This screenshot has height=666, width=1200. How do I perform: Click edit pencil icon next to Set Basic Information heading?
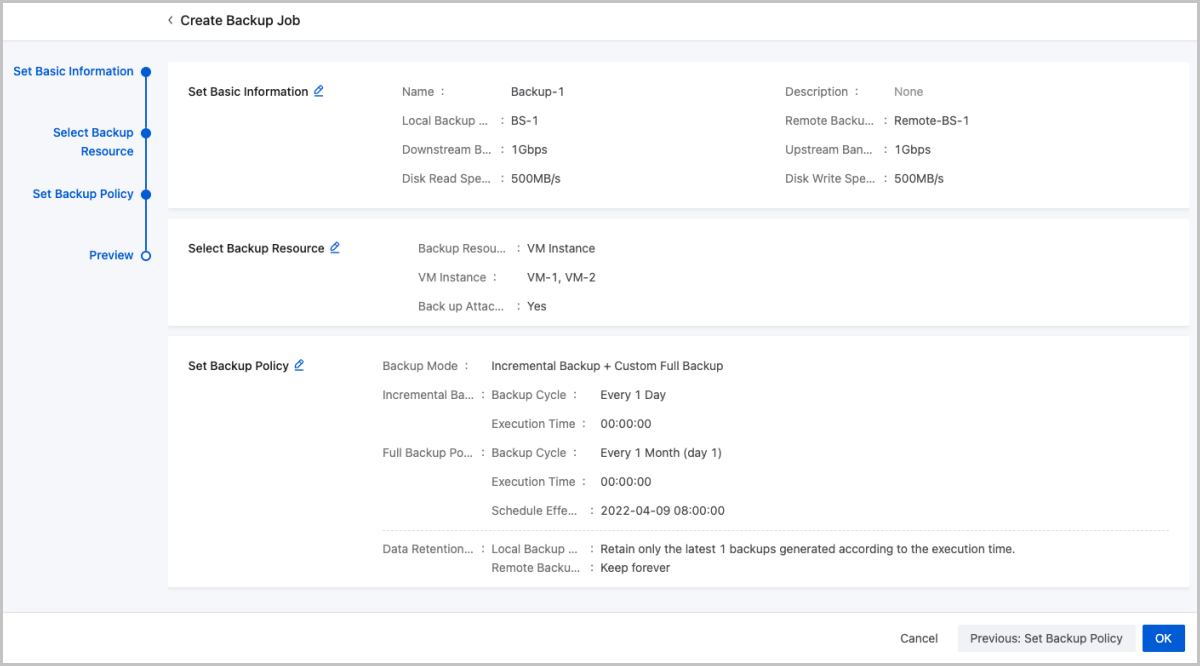coord(319,91)
